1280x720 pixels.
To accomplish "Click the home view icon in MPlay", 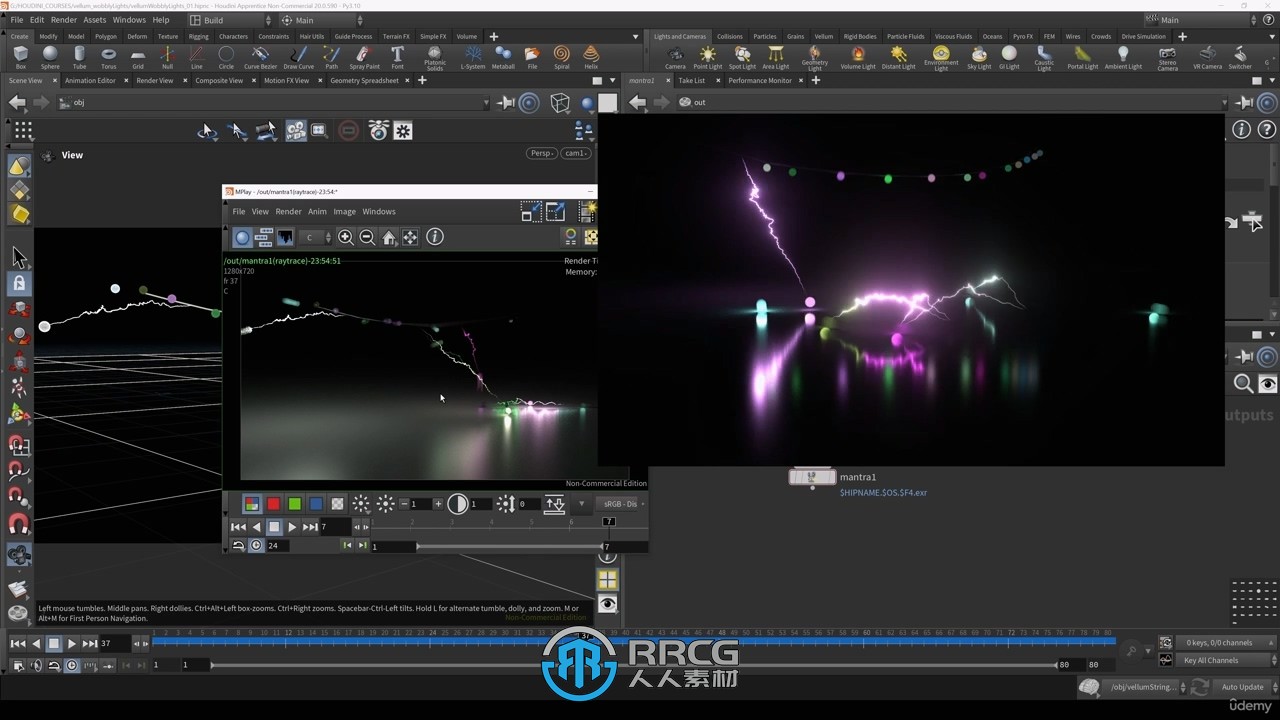I will point(389,237).
